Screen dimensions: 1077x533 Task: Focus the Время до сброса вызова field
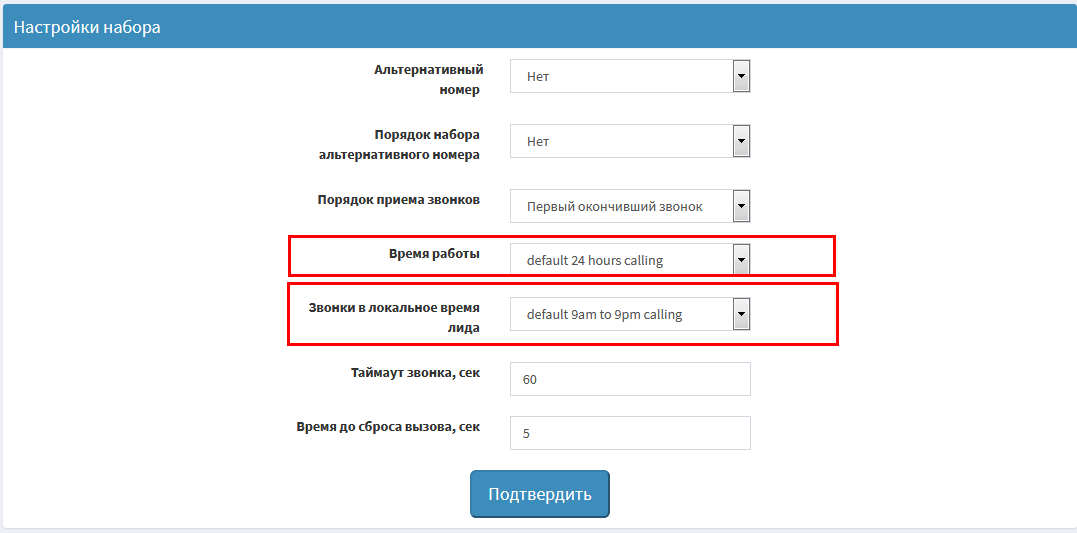(630, 433)
